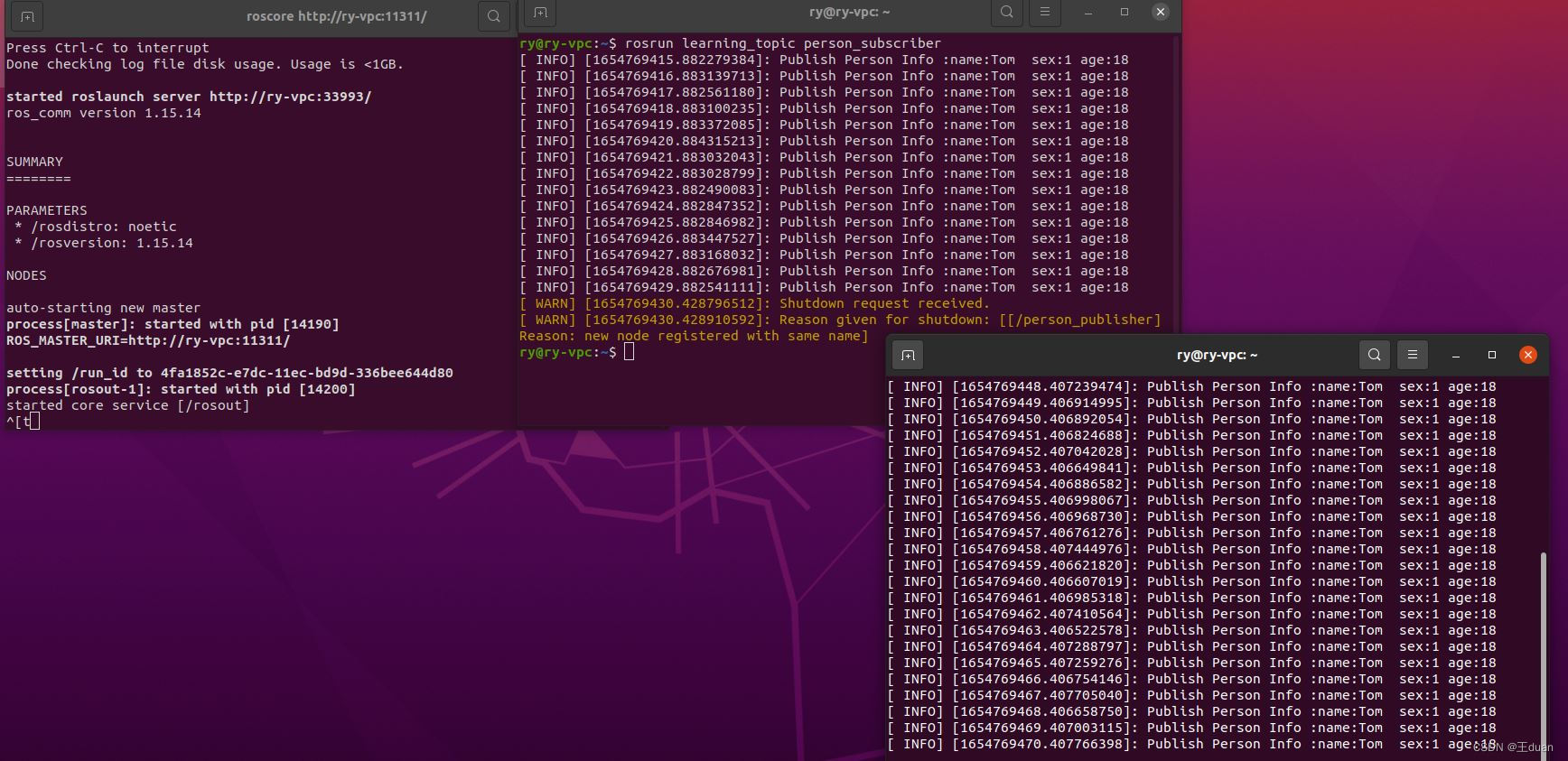
Task: Maximize the front ry@ry-vpc terminal window
Action: click(x=1492, y=355)
